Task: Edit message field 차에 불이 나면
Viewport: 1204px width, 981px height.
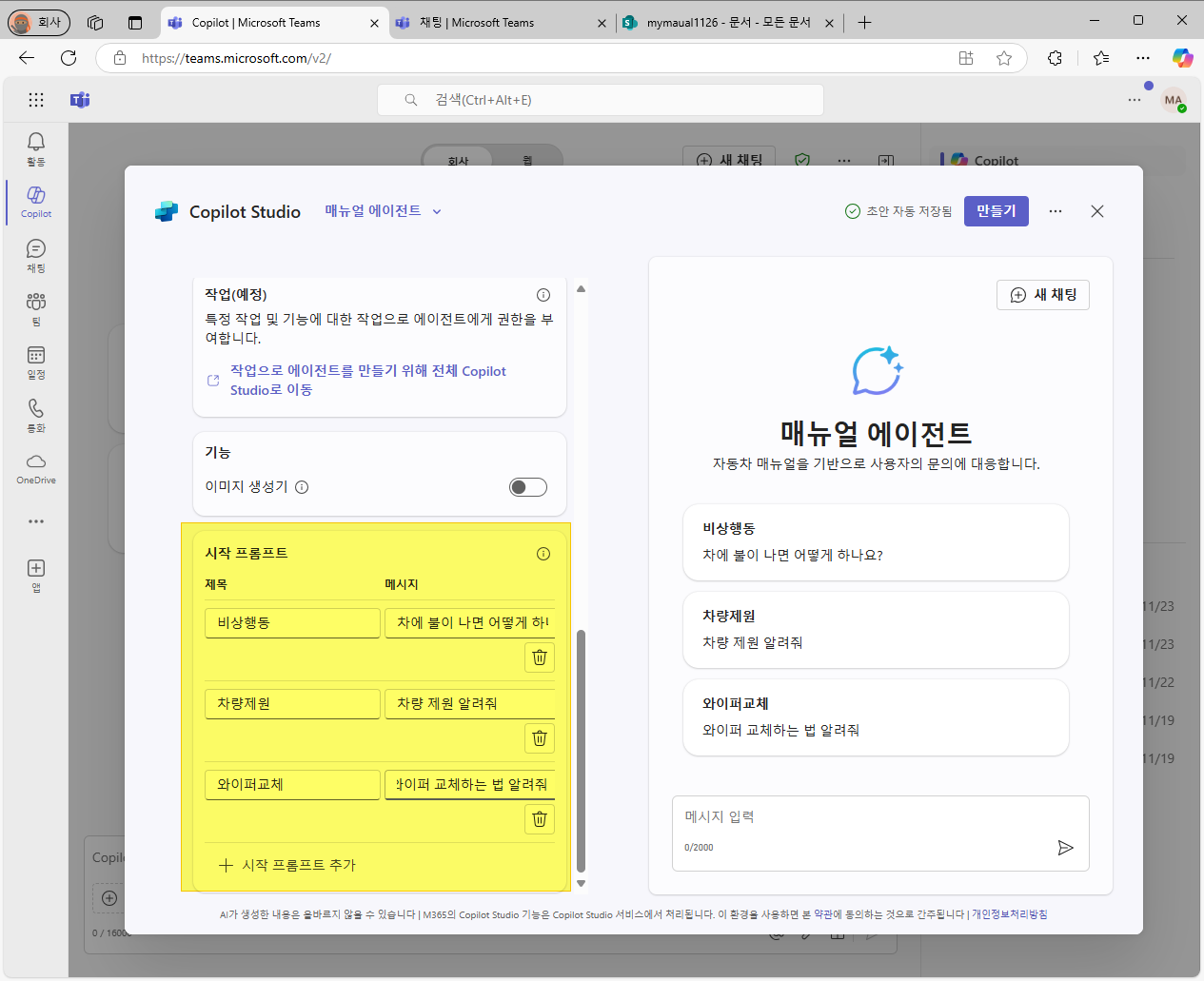Action: point(470,623)
